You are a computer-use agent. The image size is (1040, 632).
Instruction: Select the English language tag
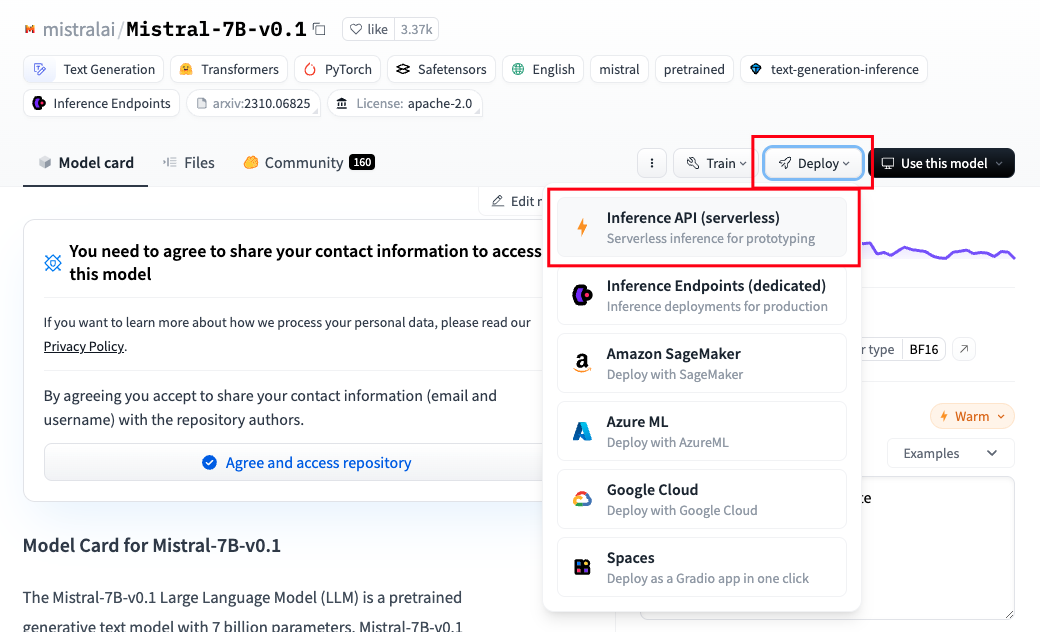click(x=543, y=69)
